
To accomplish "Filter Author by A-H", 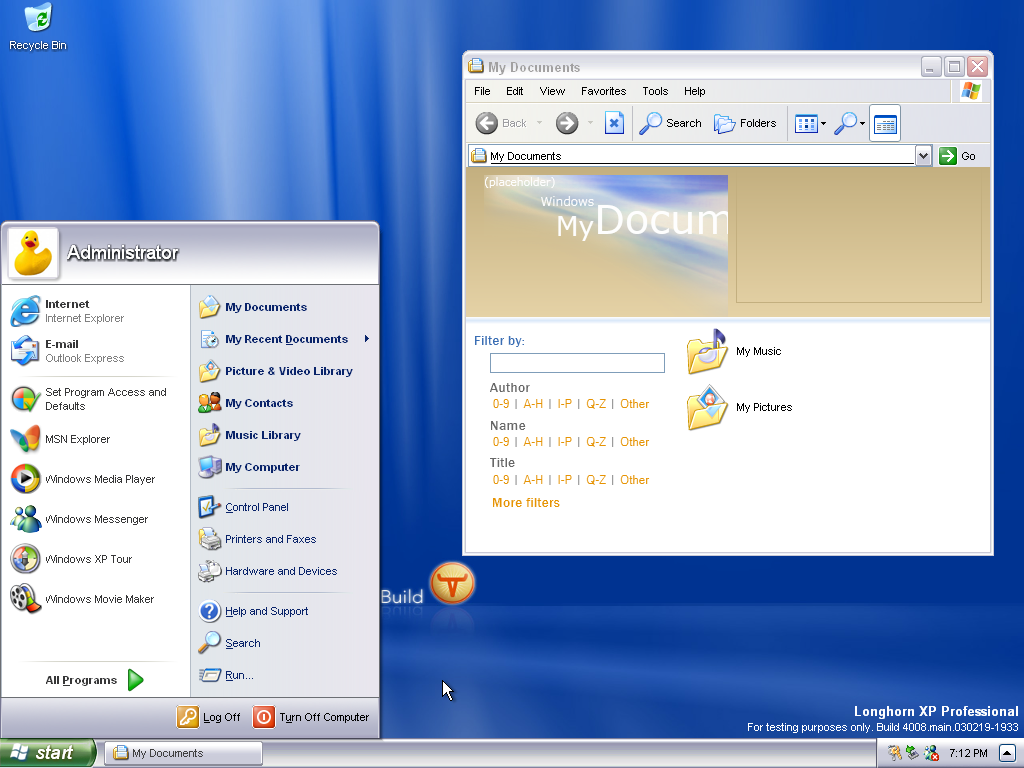I will coord(533,404).
